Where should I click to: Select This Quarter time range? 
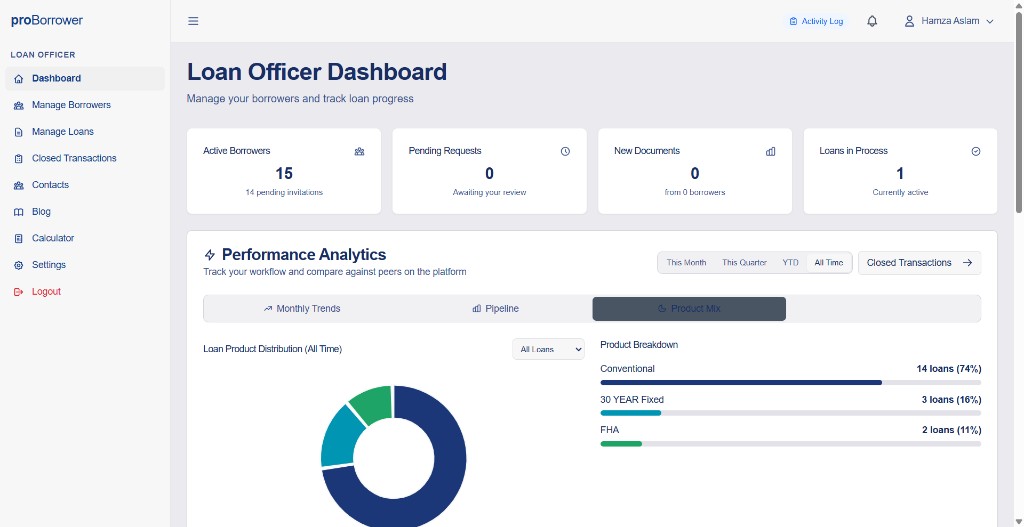pyautogui.click(x=744, y=263)
